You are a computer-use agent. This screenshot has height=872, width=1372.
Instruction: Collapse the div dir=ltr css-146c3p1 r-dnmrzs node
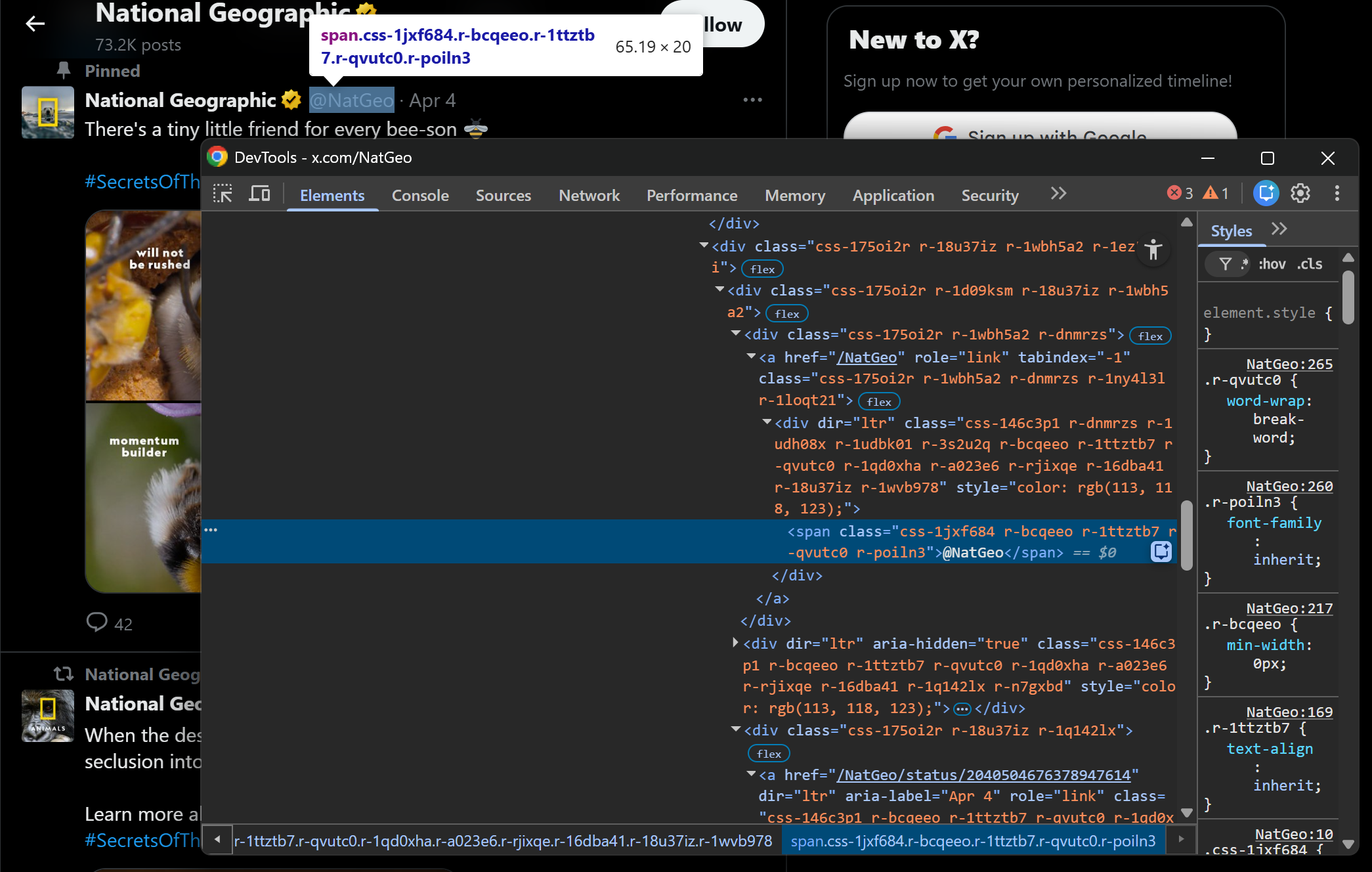coord(767,422)
